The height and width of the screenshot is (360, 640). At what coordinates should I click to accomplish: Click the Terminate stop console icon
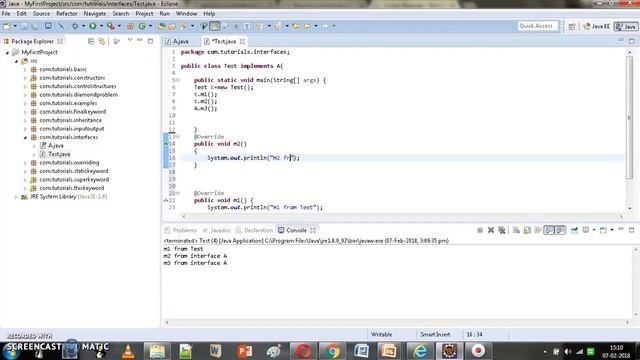pos(480,230)
